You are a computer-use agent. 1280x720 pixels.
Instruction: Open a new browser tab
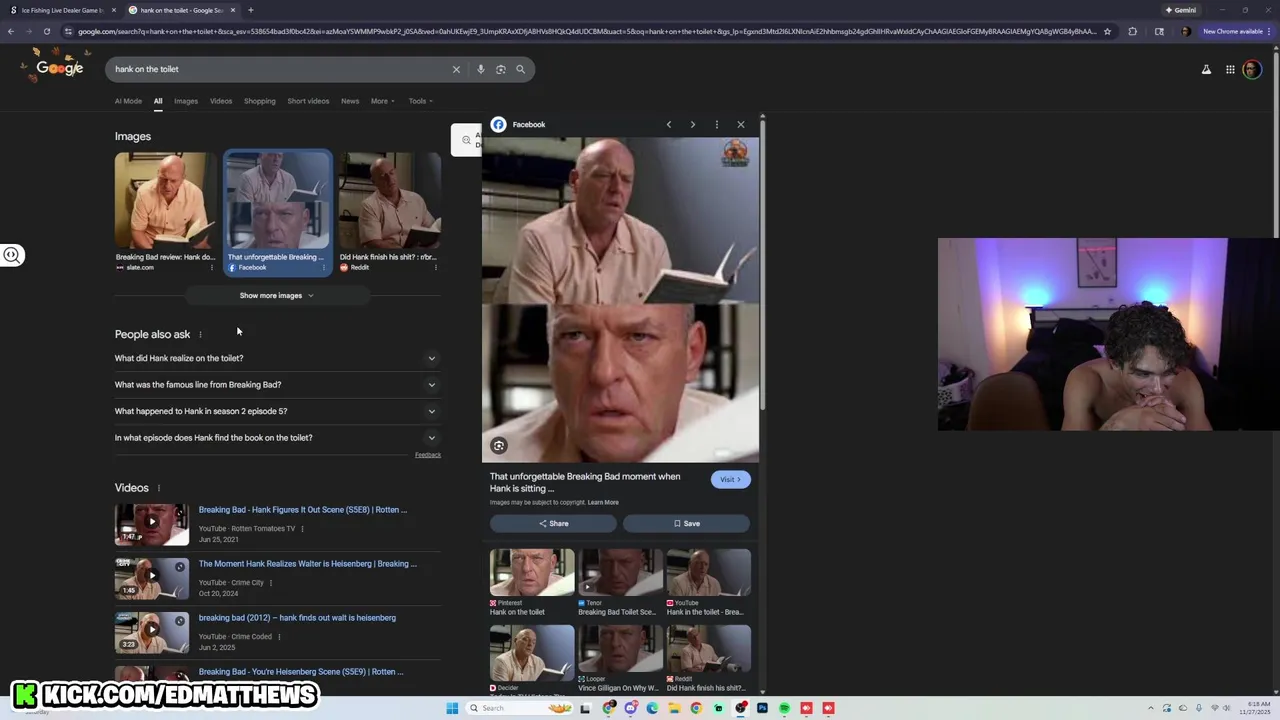click(x=250, y=10)
